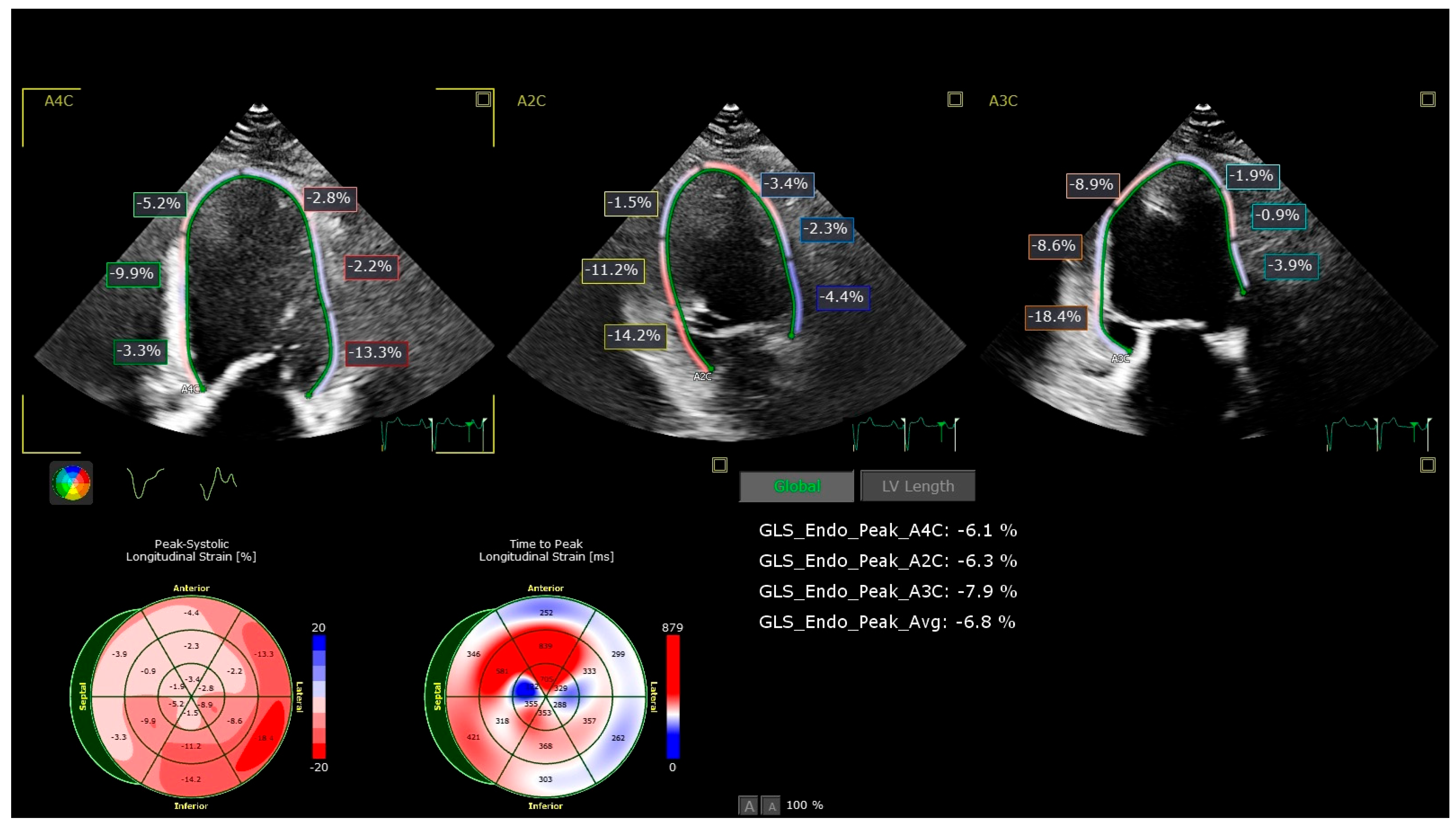Click the -14.2 inferior segment on strain bullseye

pos(191,779)
